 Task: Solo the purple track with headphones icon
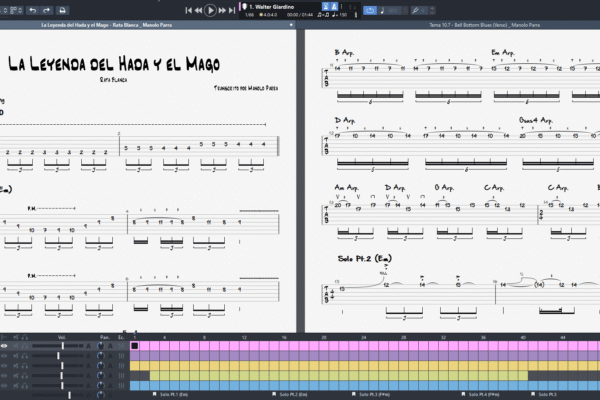pos(24,356)
